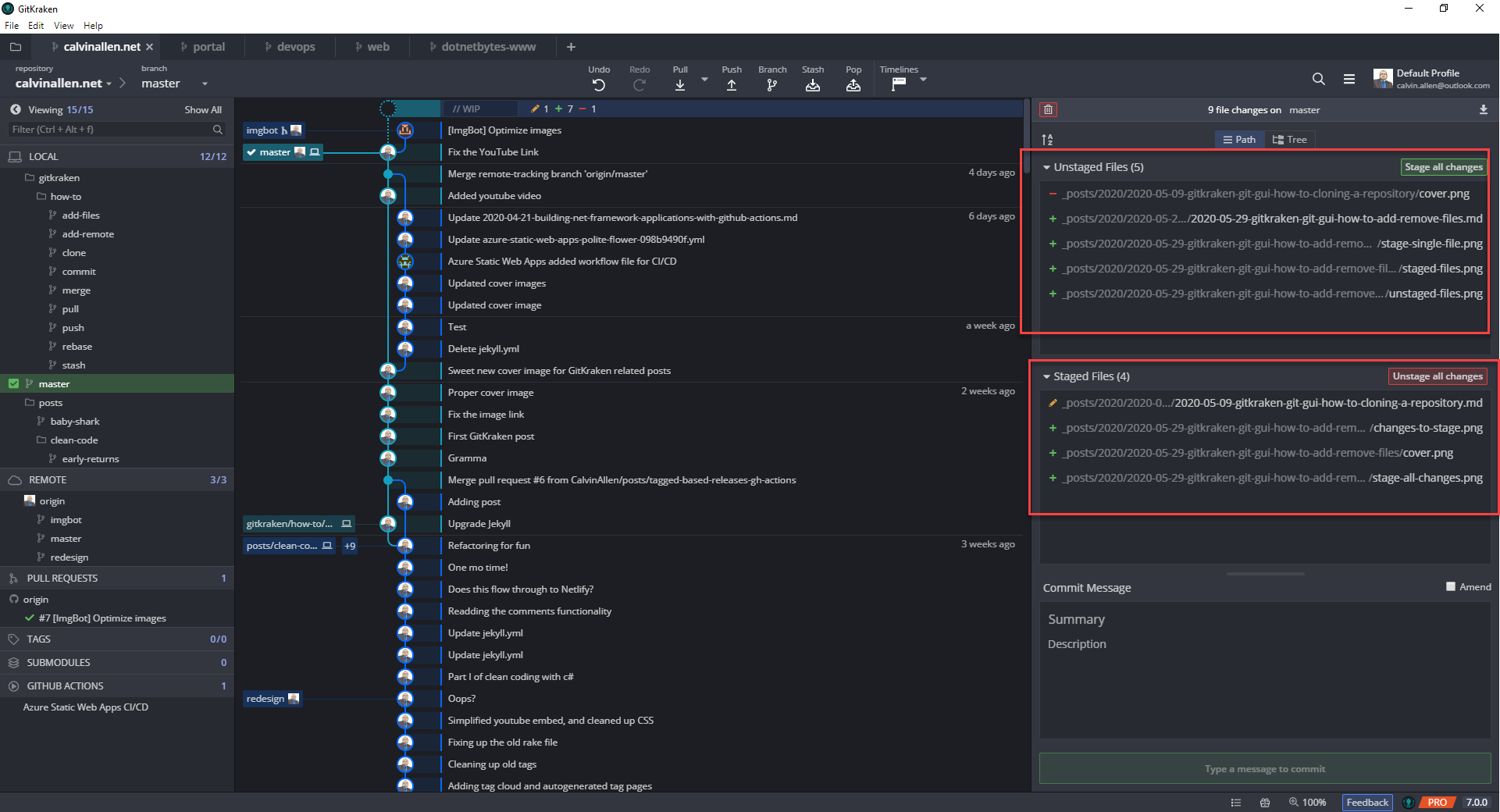Open the Timelines dropdown arrow
The image size is (1500, 812).
pos(923,80)
